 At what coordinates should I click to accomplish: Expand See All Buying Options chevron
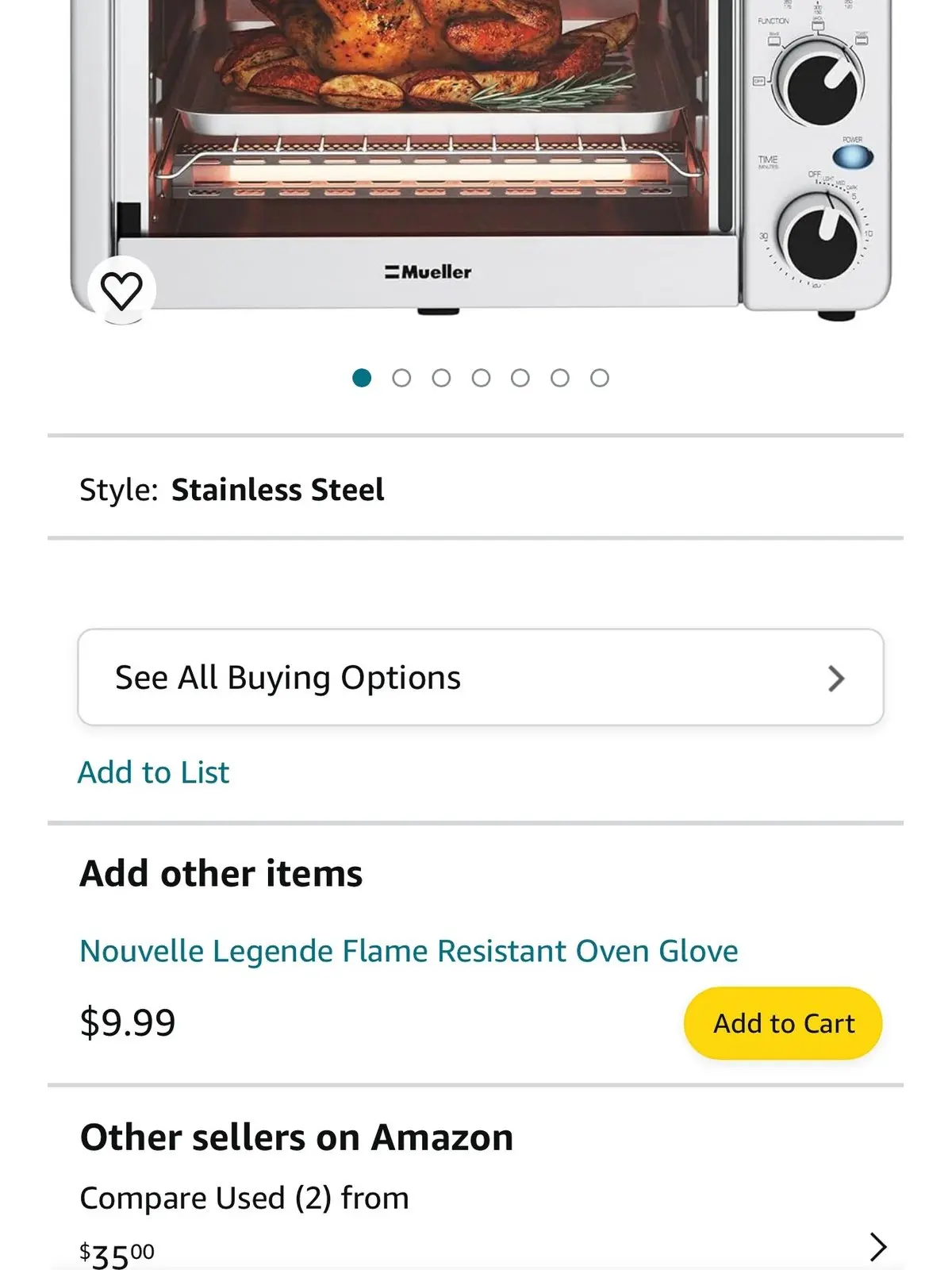click(x=835, y=678)
